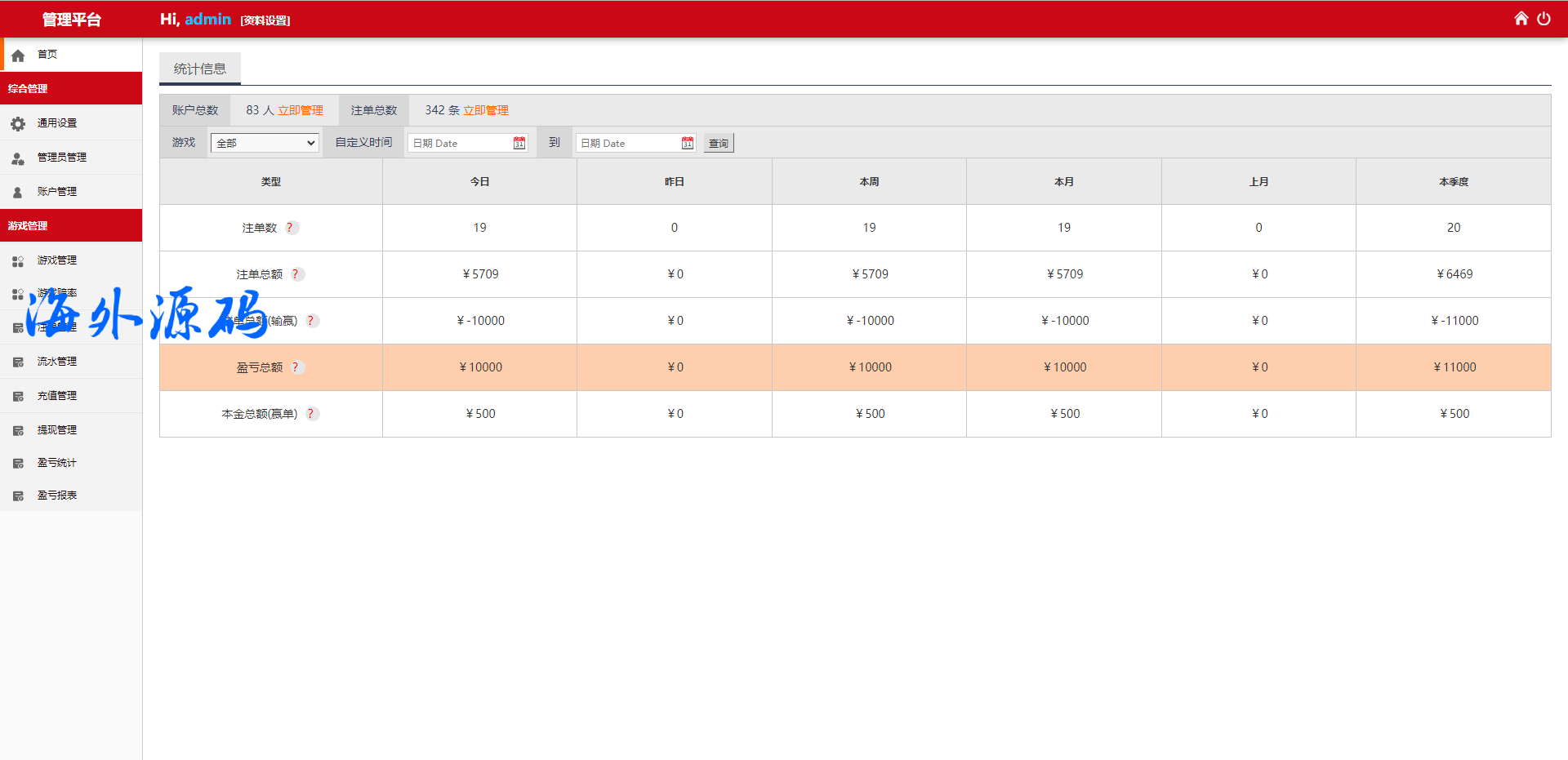The width and height of the screenshot is (1568, 760).
Task: Click the power/logout icon in the header
Action: click(x=1543, y=19)
